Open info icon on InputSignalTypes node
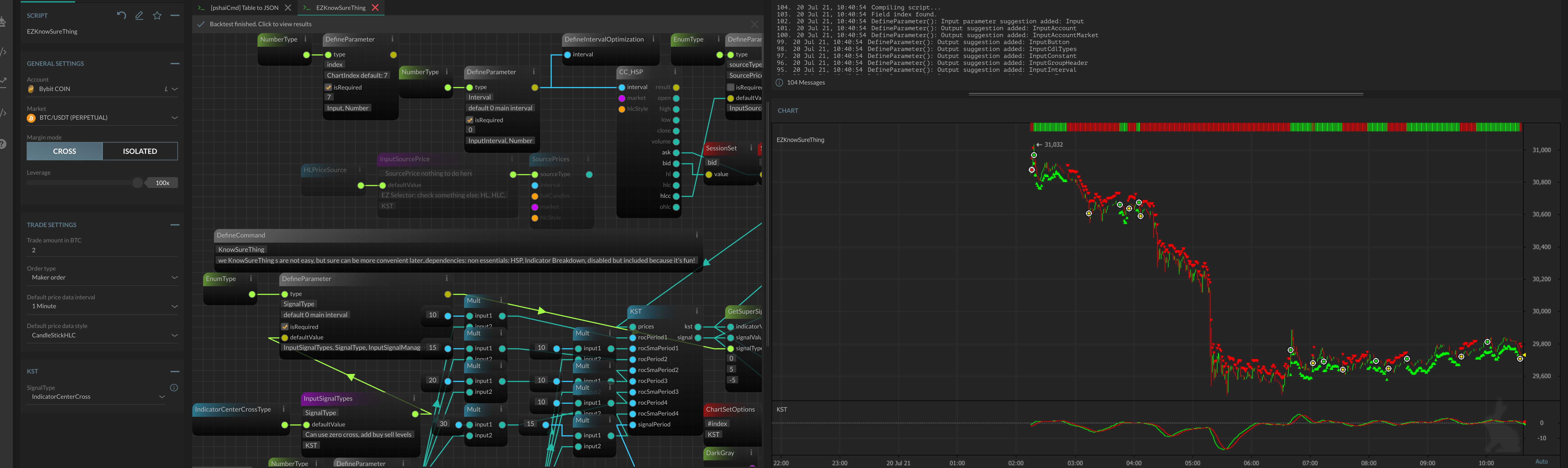 point(414,398)
